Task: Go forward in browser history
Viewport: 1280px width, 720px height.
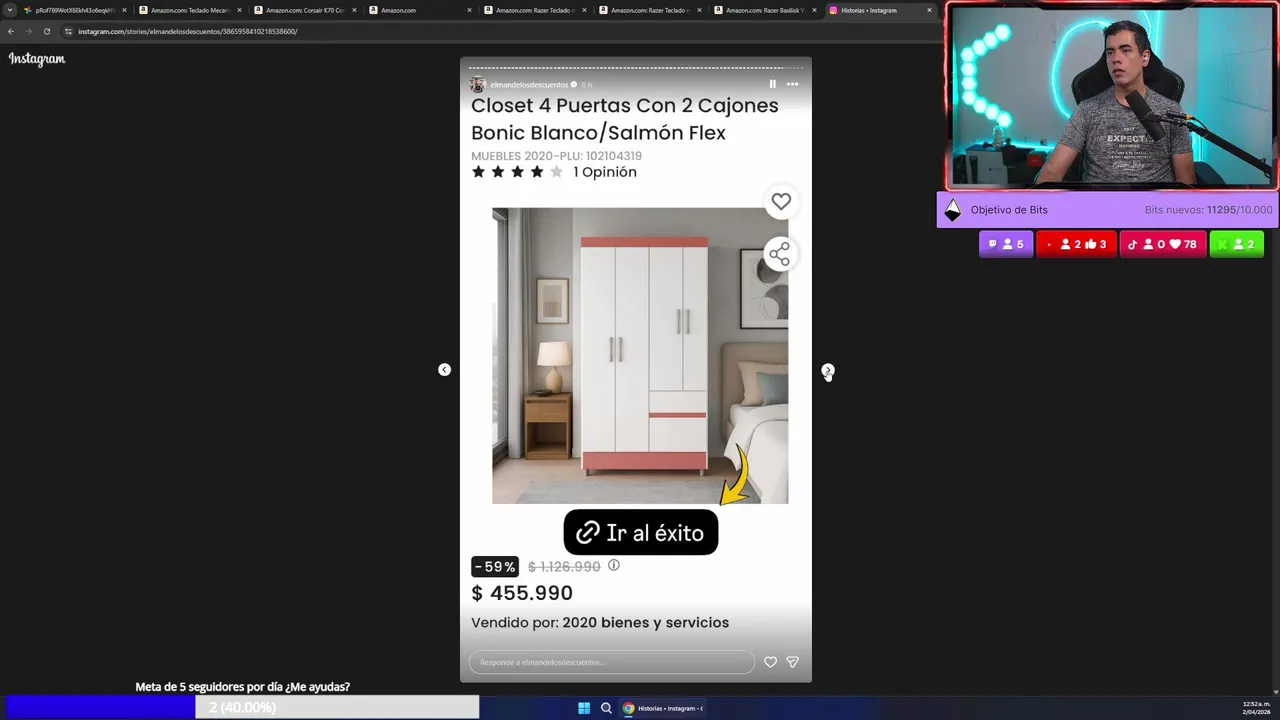Action: click(28, 31)
